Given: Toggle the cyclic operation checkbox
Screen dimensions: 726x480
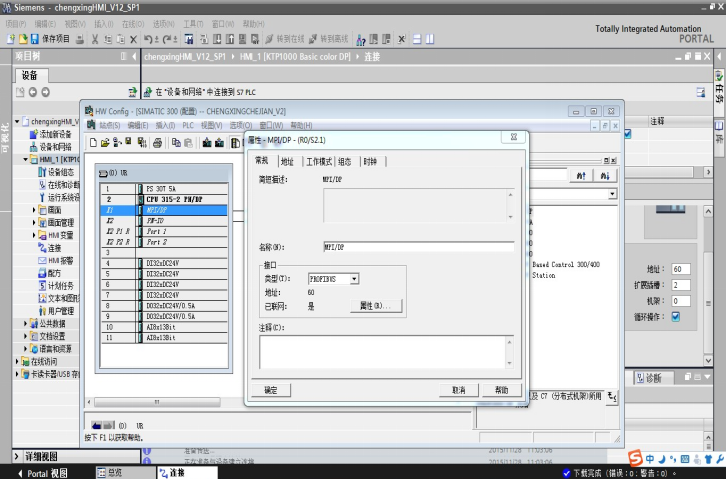Looking at the screenshot, I should pyautogui.click(x=675, y=317).
